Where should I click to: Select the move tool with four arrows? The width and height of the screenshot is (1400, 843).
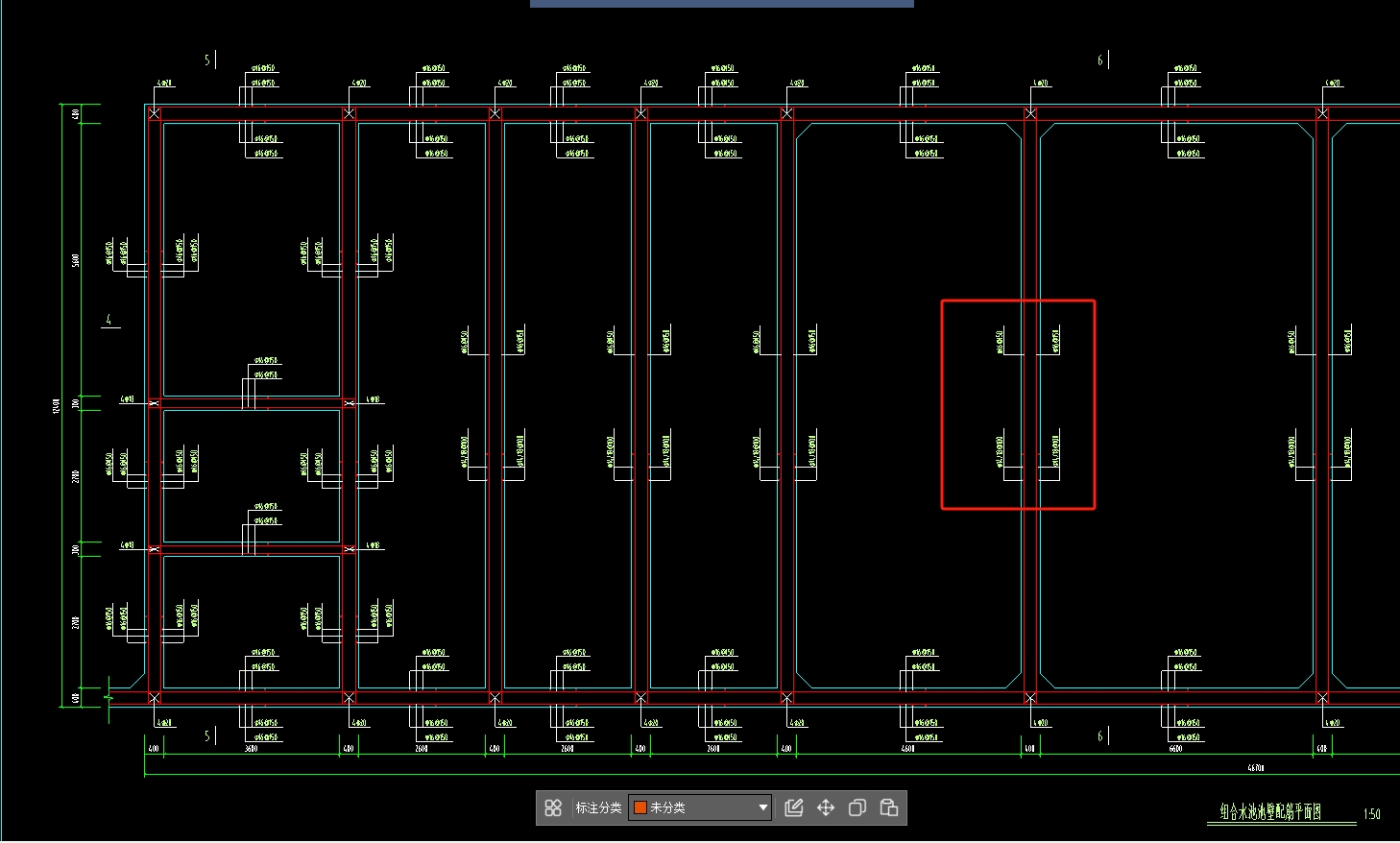tap(826, 807)
